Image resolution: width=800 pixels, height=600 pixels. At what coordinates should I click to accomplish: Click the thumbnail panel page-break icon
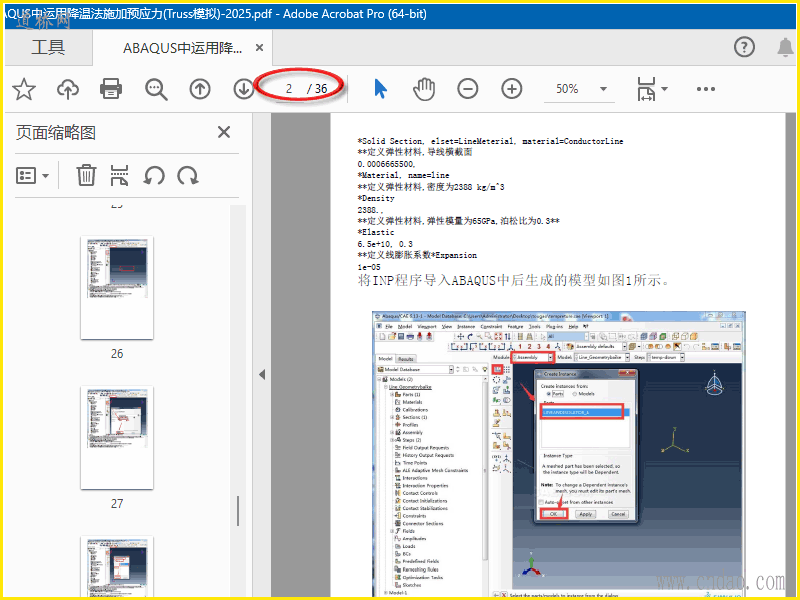[x=119, y=175]
